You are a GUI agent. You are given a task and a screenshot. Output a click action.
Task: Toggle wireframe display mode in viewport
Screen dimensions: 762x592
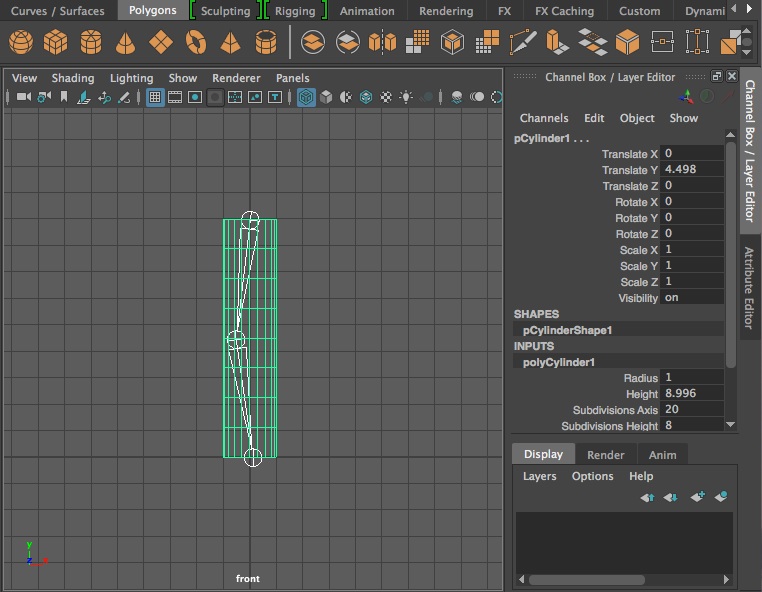306,97
